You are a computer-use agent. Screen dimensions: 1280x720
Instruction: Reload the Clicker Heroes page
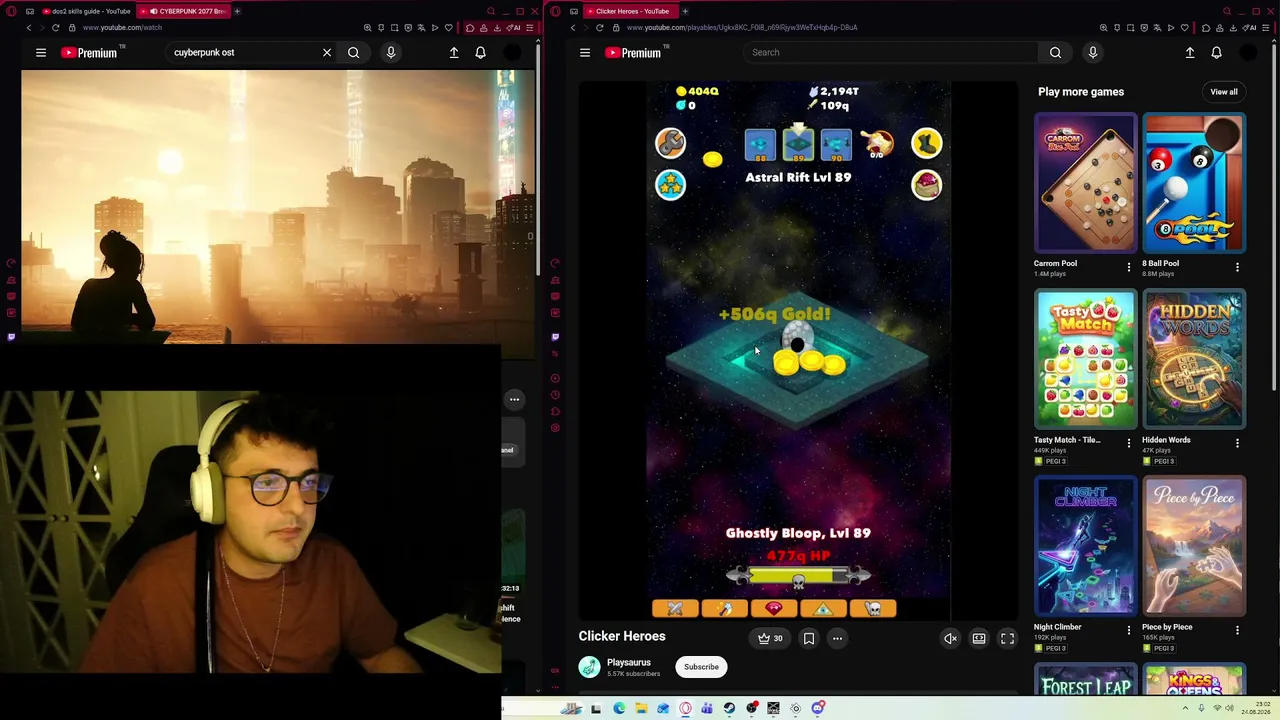coord(600,28)
